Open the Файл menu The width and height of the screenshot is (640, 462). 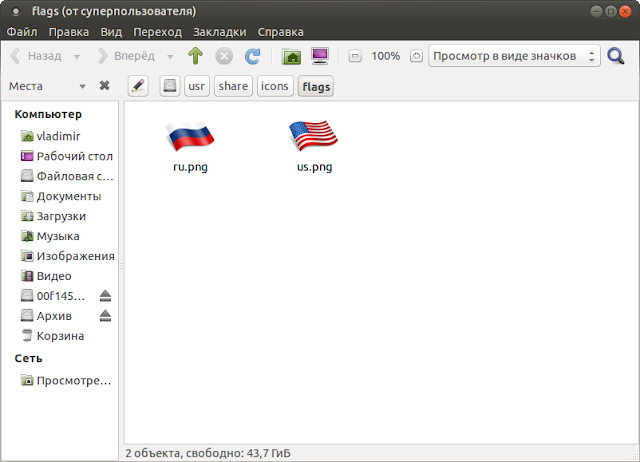coord(22,32)
